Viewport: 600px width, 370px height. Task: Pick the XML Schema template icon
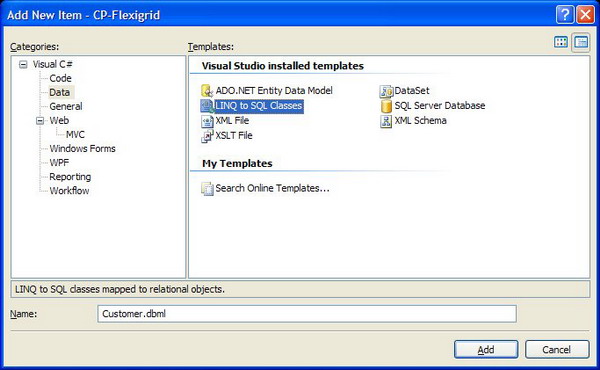pos(386,121)
